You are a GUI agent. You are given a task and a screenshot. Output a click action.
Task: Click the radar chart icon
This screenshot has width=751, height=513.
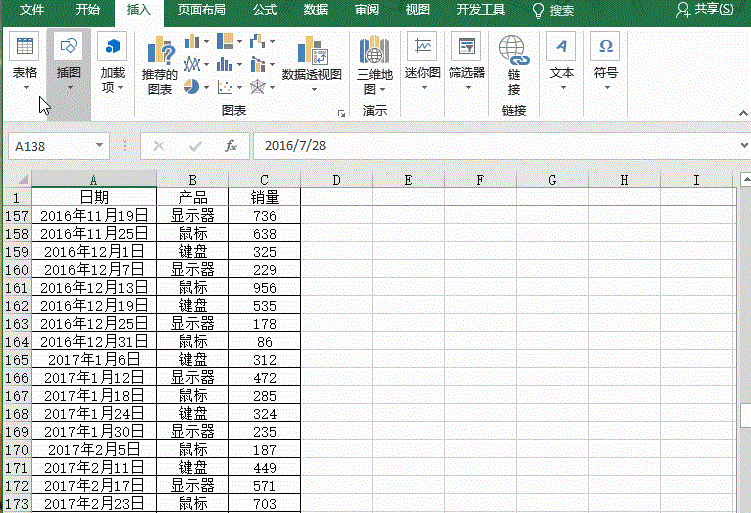click(259, 88)
